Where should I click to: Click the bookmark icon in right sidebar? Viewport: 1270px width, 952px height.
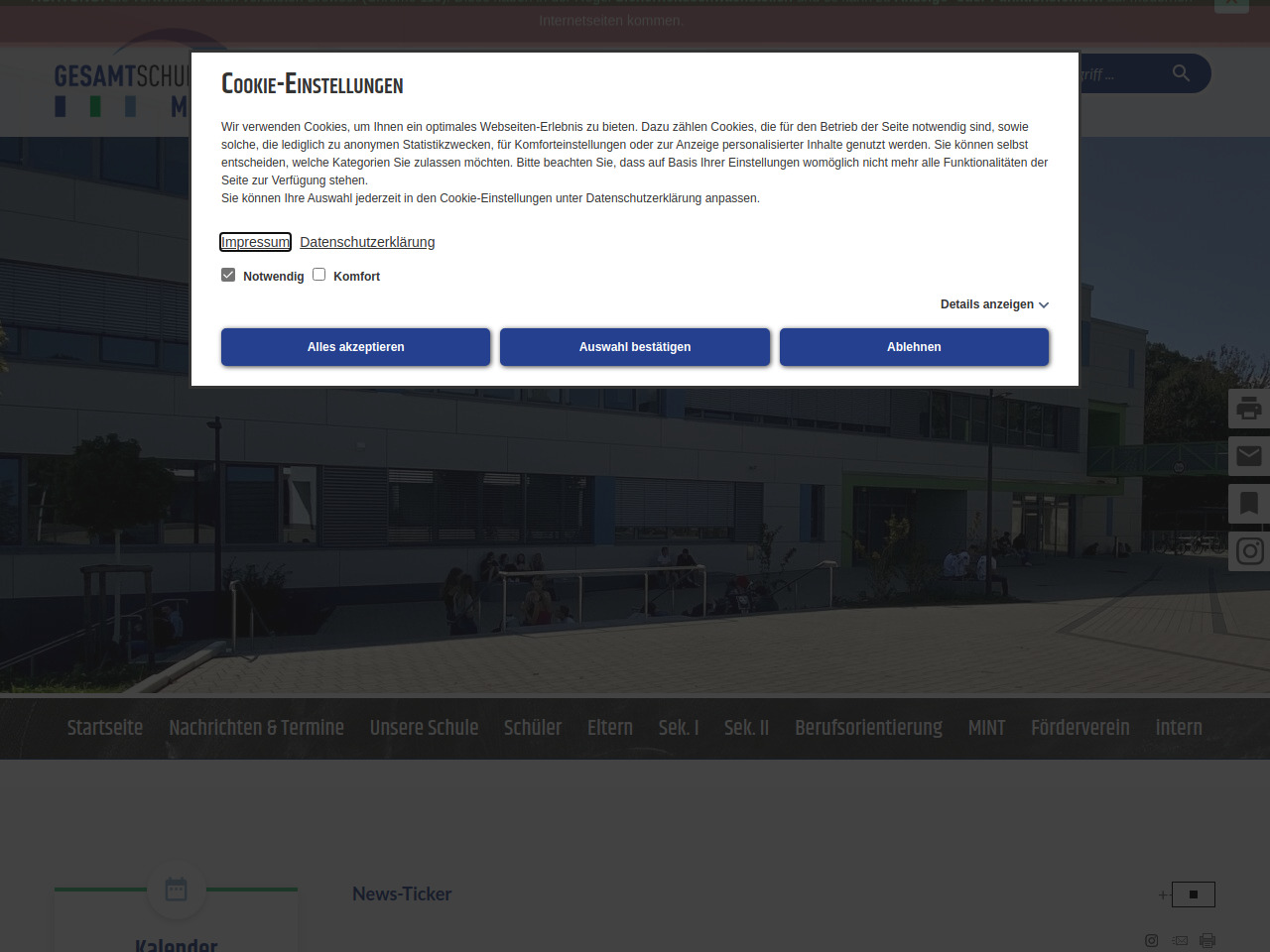1248,504
